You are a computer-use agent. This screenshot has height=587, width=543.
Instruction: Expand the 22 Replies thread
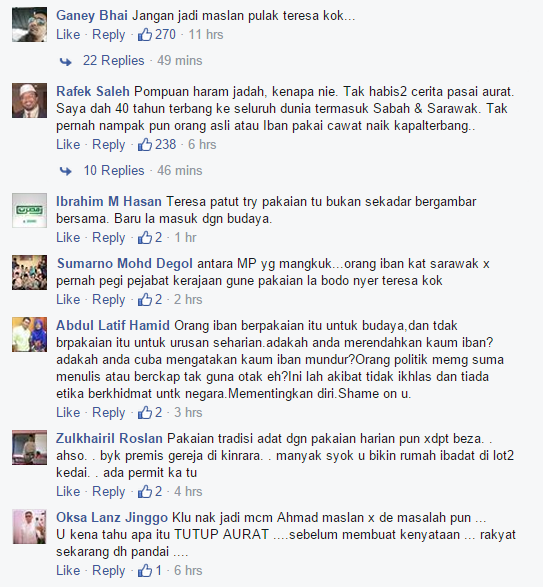113,60
